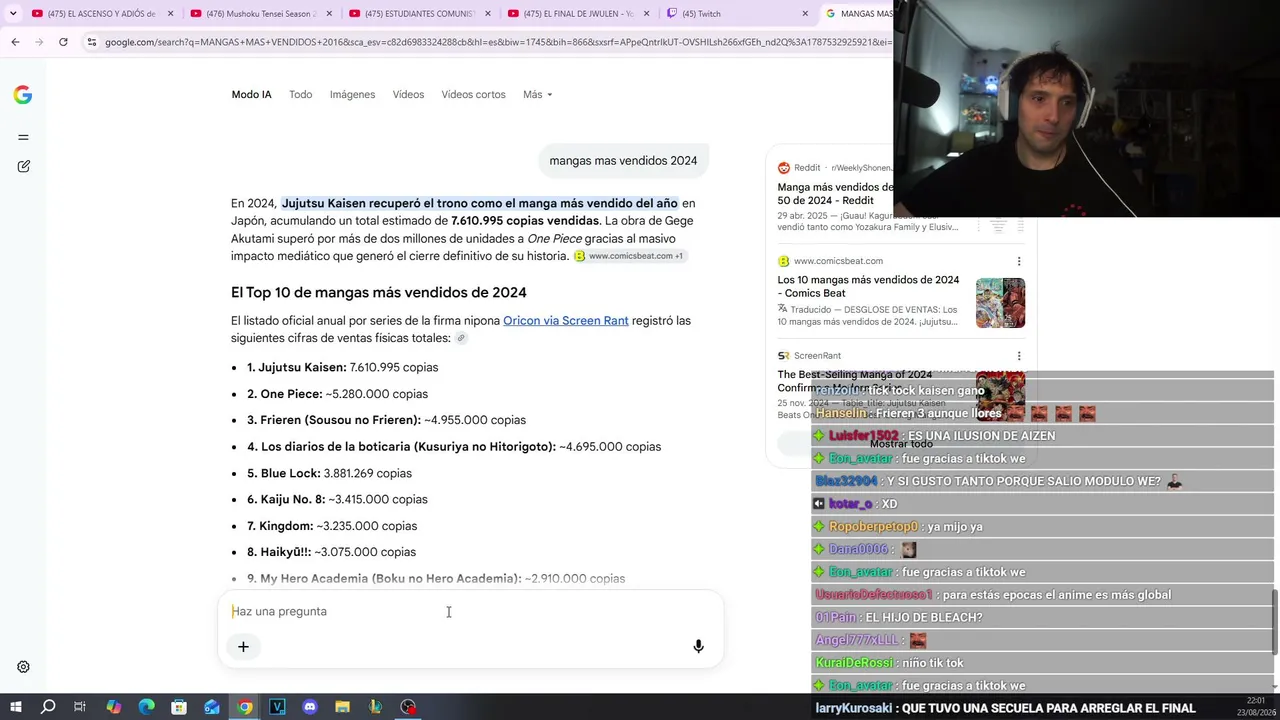Screen dimensions: 1280x720
Task: Reload the current page
Action: click(63, 42)
